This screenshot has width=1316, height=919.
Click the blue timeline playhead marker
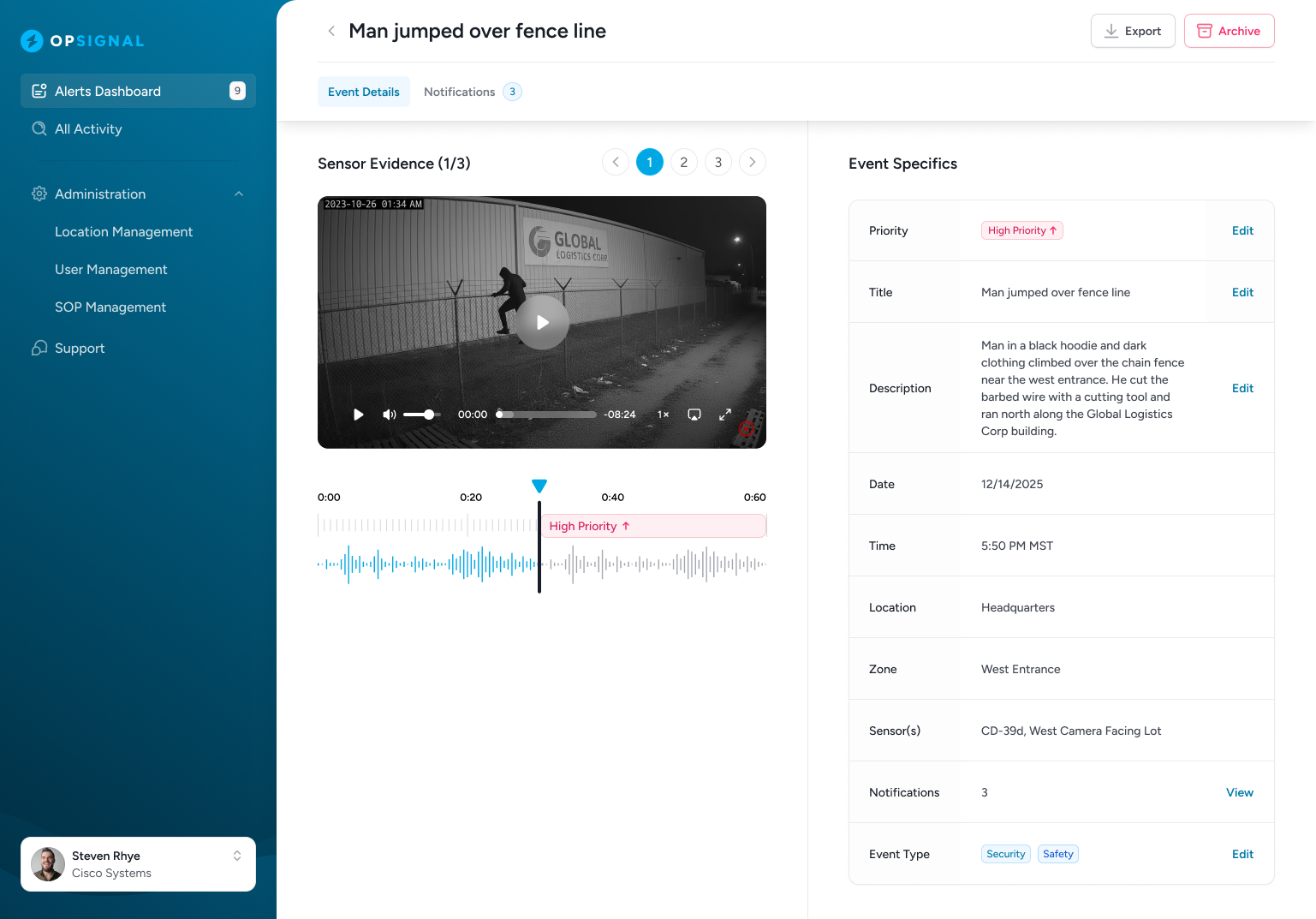click(x=539, y=486)
